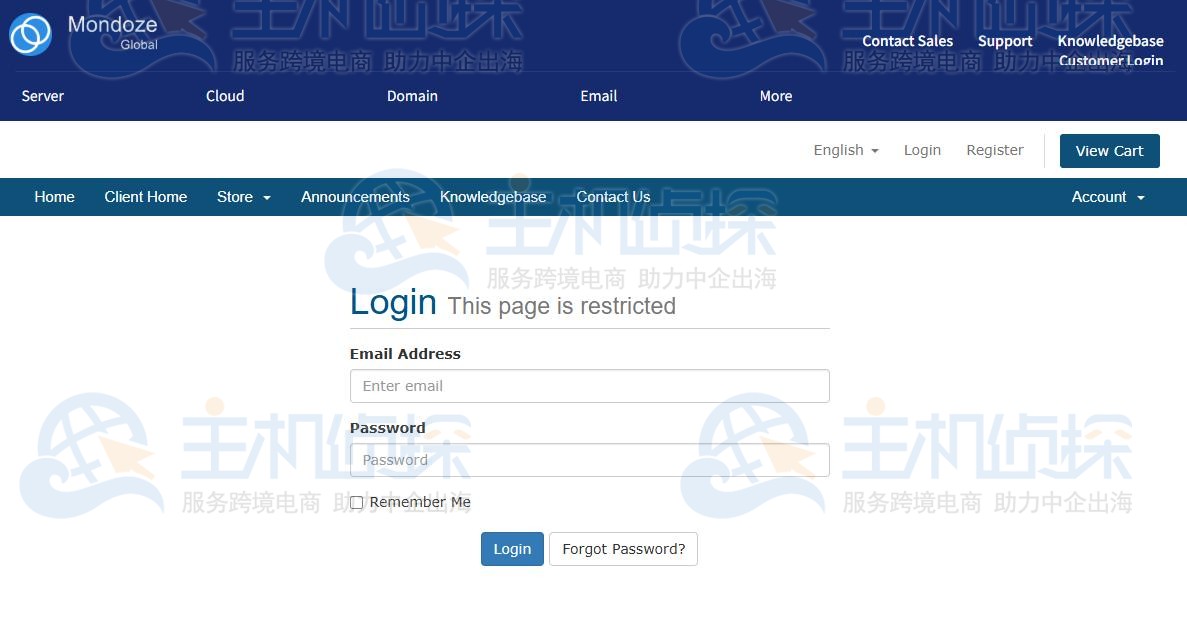Viewport: 1187px width, 626px height.
Task: Select the Email menu item
Action: (598, 96)
